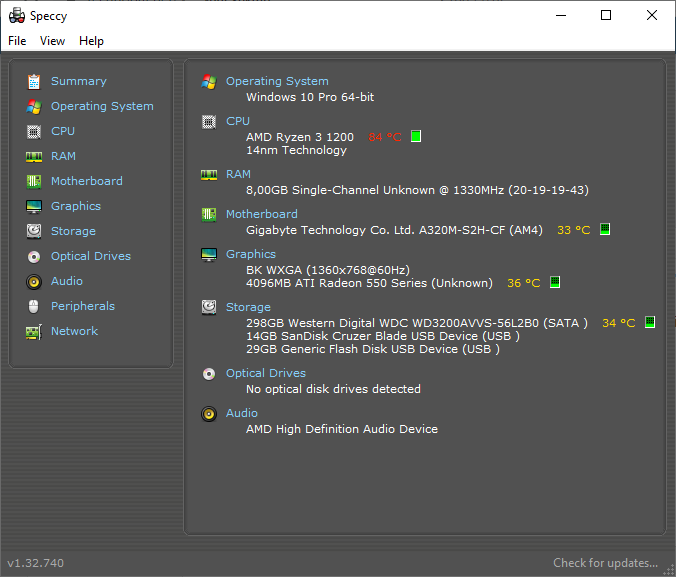This screenshot has width=676, height=577.
Task: Open the File menu
Action: click(x=17, y=41)
